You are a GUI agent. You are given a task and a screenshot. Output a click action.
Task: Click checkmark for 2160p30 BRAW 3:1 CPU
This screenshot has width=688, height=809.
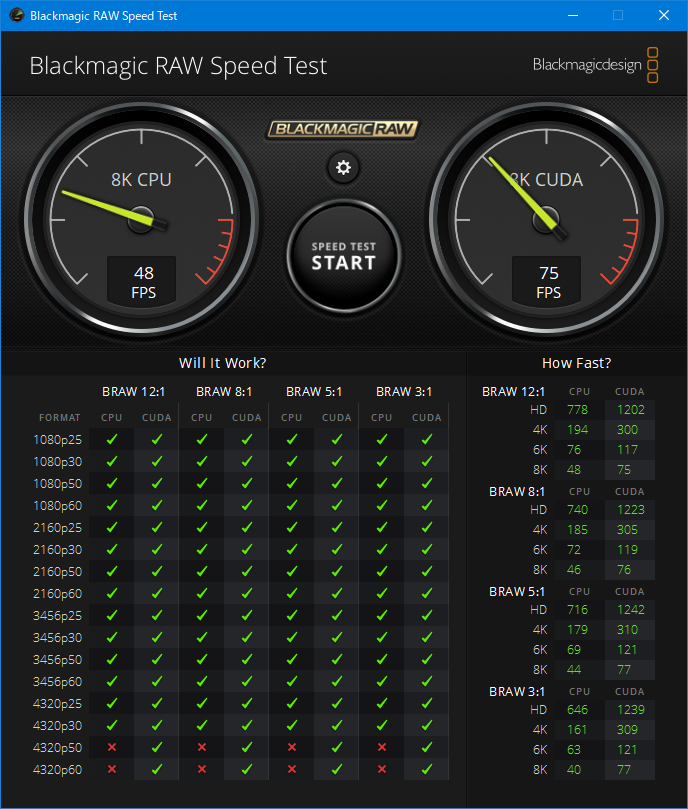[381, 549]
